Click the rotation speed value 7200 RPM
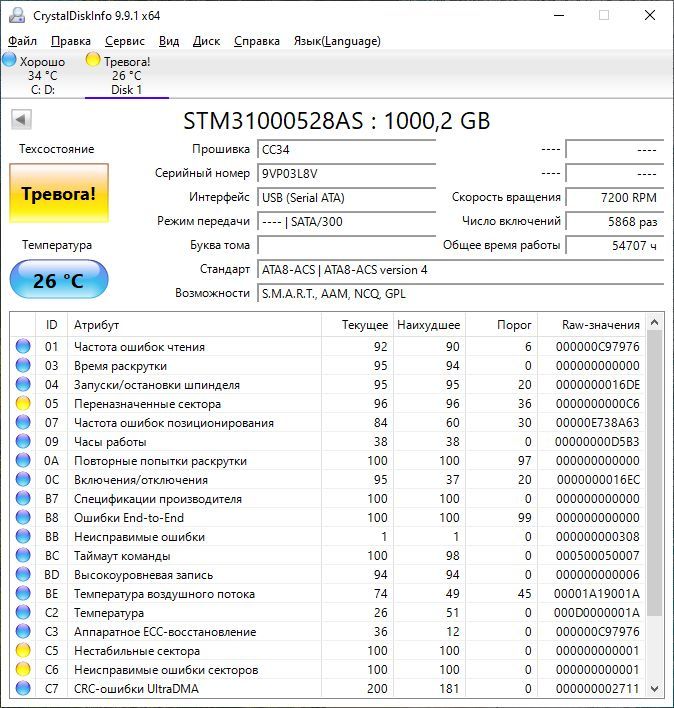 [x=615, y=197]
